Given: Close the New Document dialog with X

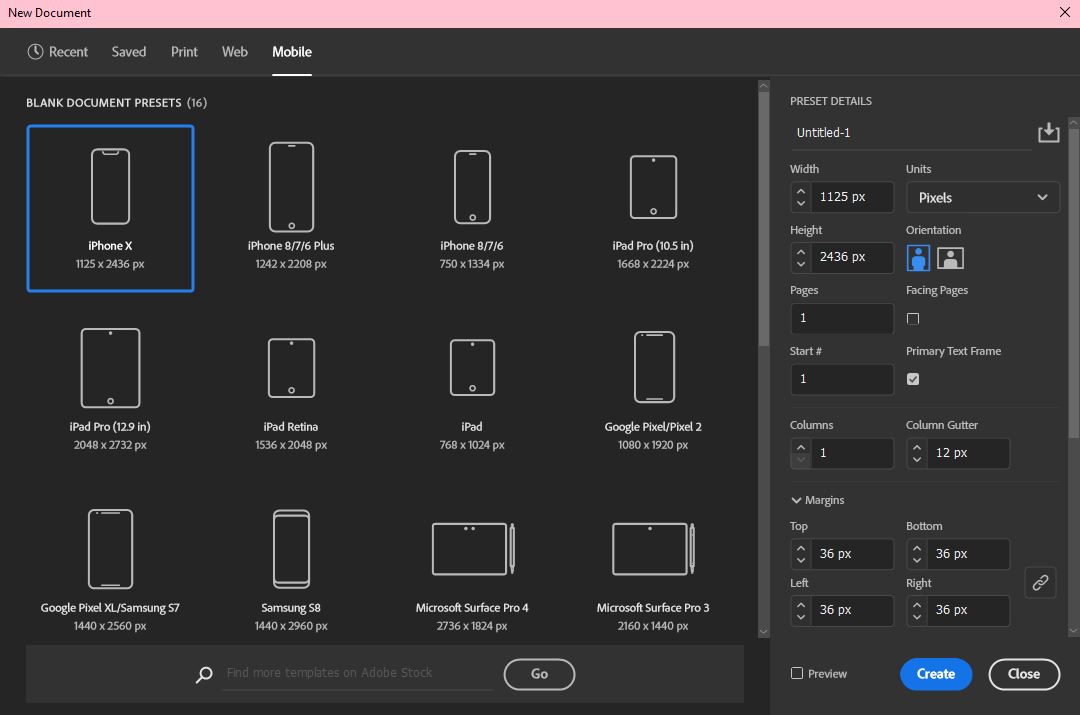Looking at the screenshot, I should [x=1064, y=12].
